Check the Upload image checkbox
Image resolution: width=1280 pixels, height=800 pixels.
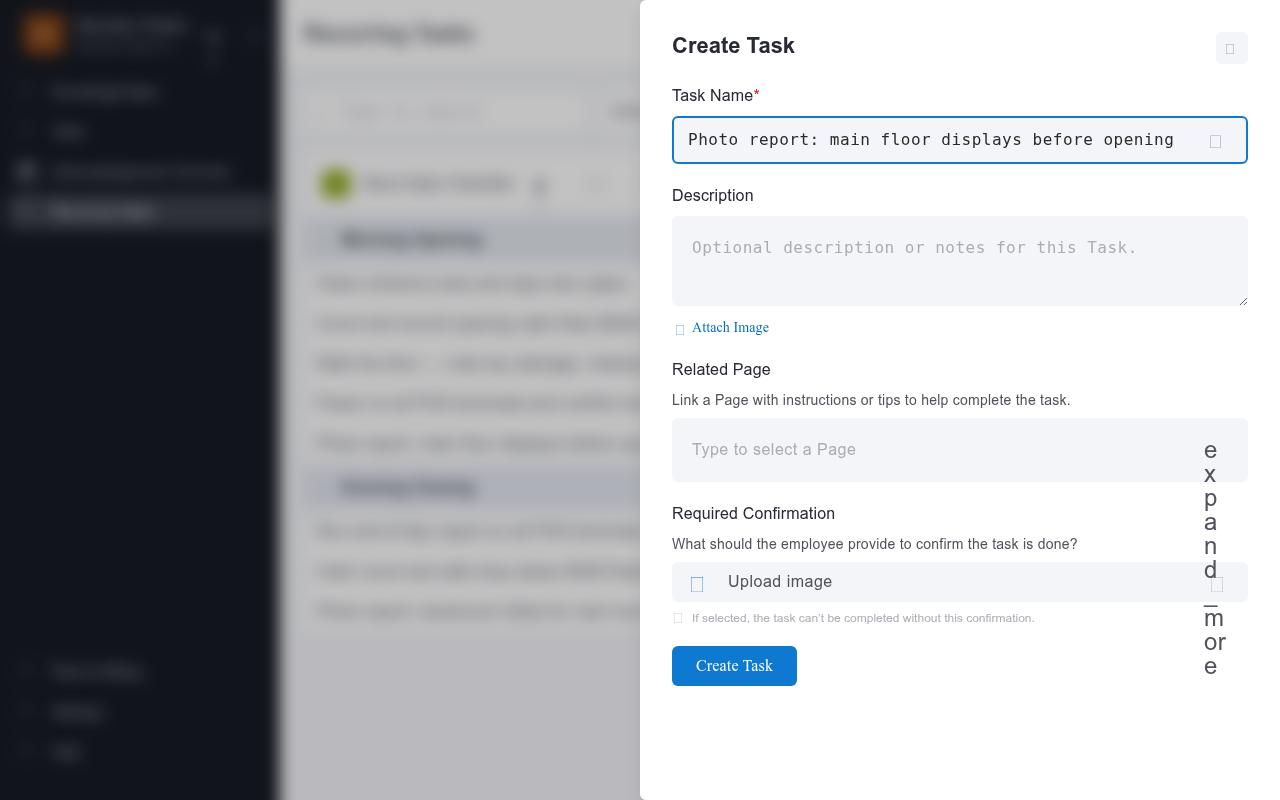(x=697, y=583)
